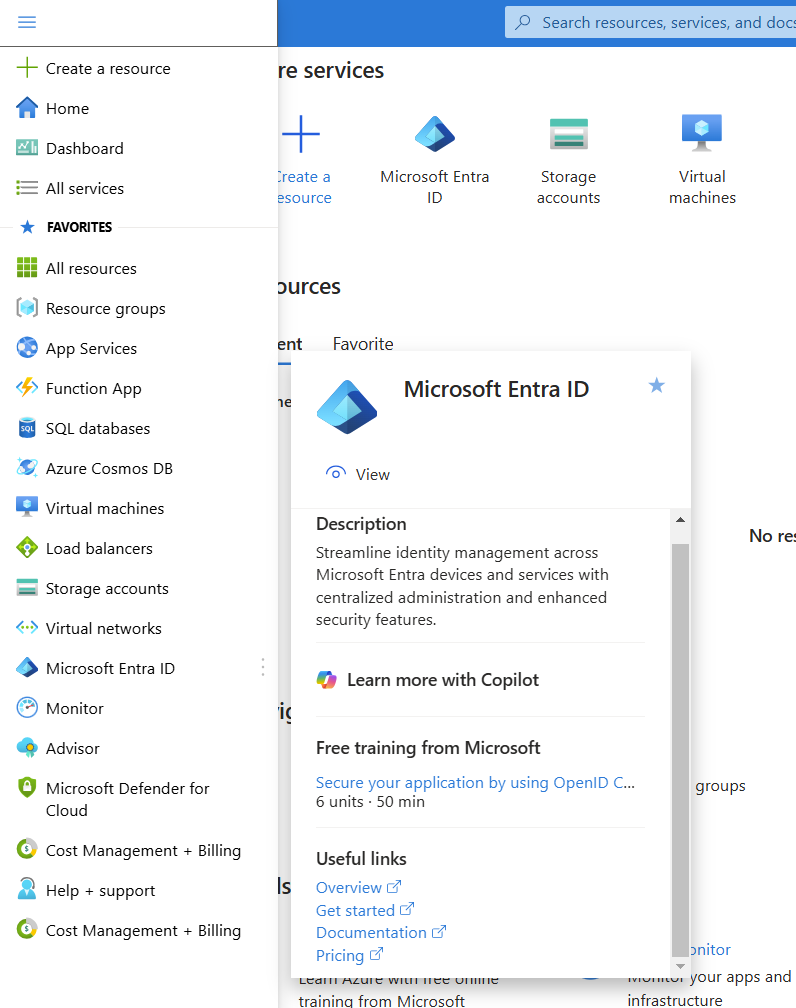Viewport: 796px width, 1008px height.
Task: Go to Home via house icon
Action: [26, 108]
